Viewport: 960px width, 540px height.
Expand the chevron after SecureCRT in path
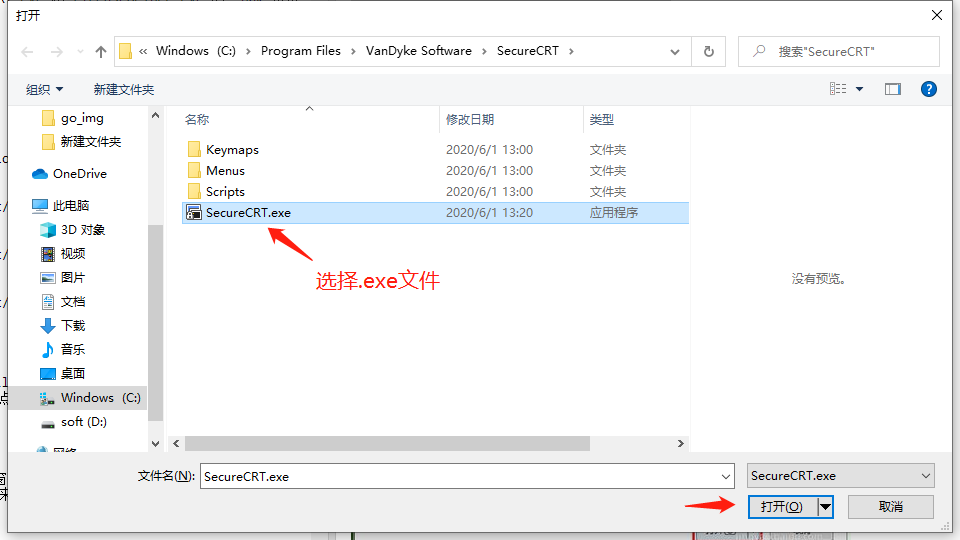click(x=571, y=51)
